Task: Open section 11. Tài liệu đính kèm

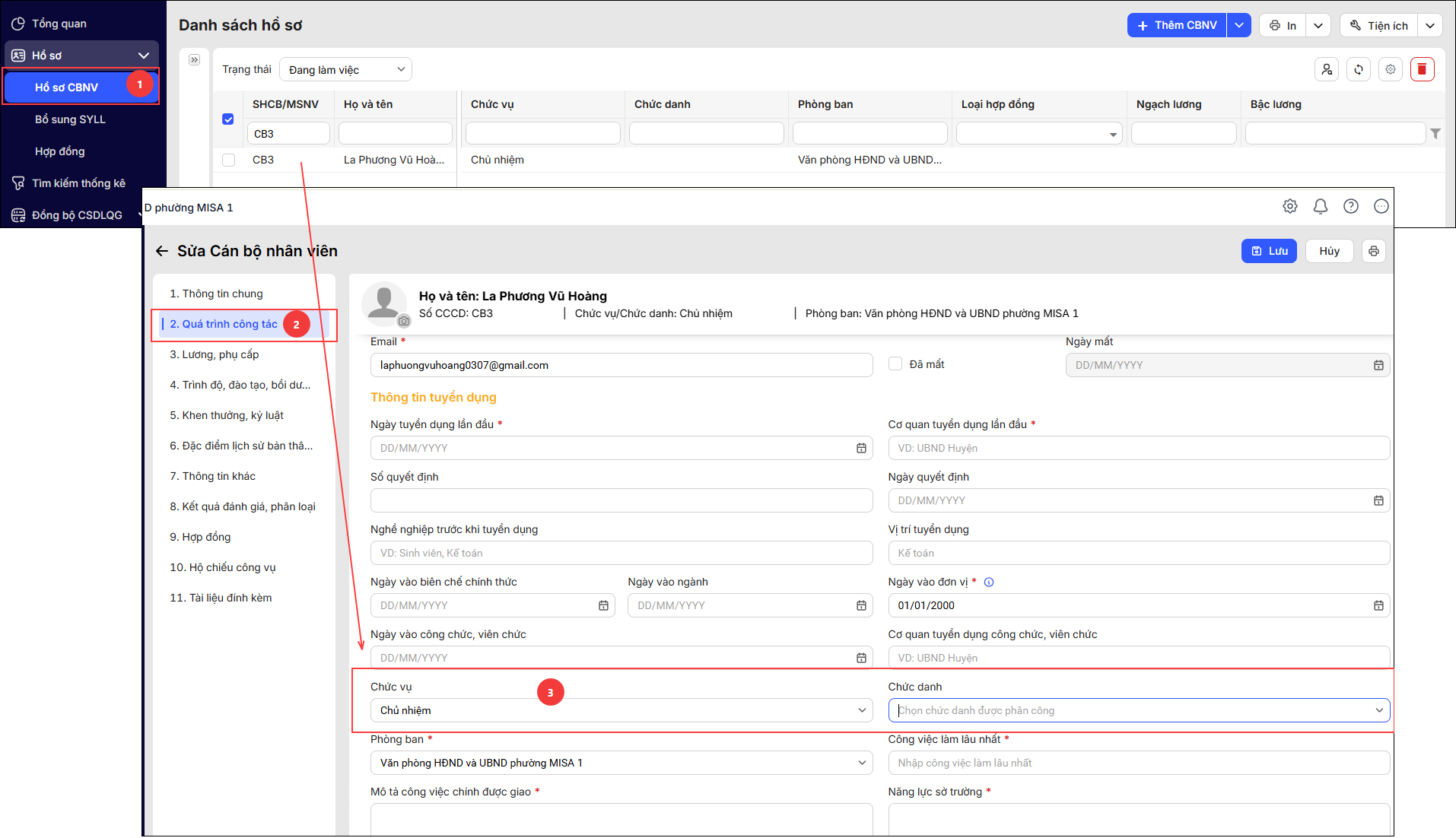Action: (221, 598)
